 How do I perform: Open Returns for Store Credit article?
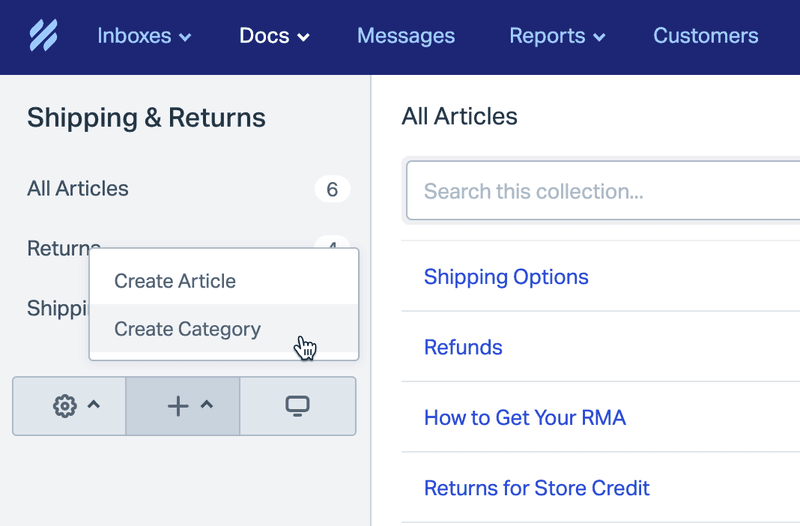tap(537, 488)
